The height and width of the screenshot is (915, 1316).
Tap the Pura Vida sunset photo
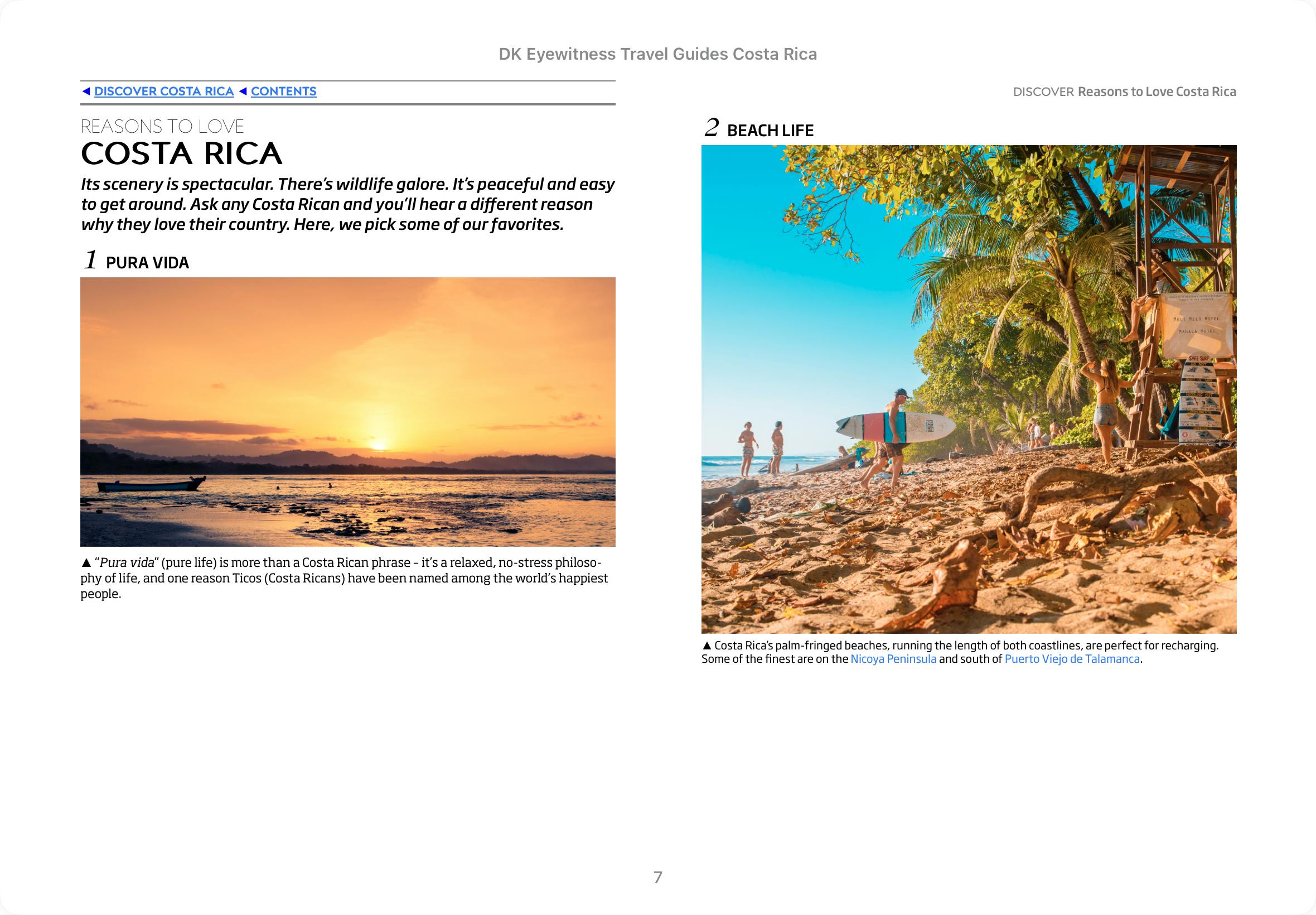[348, 412]
